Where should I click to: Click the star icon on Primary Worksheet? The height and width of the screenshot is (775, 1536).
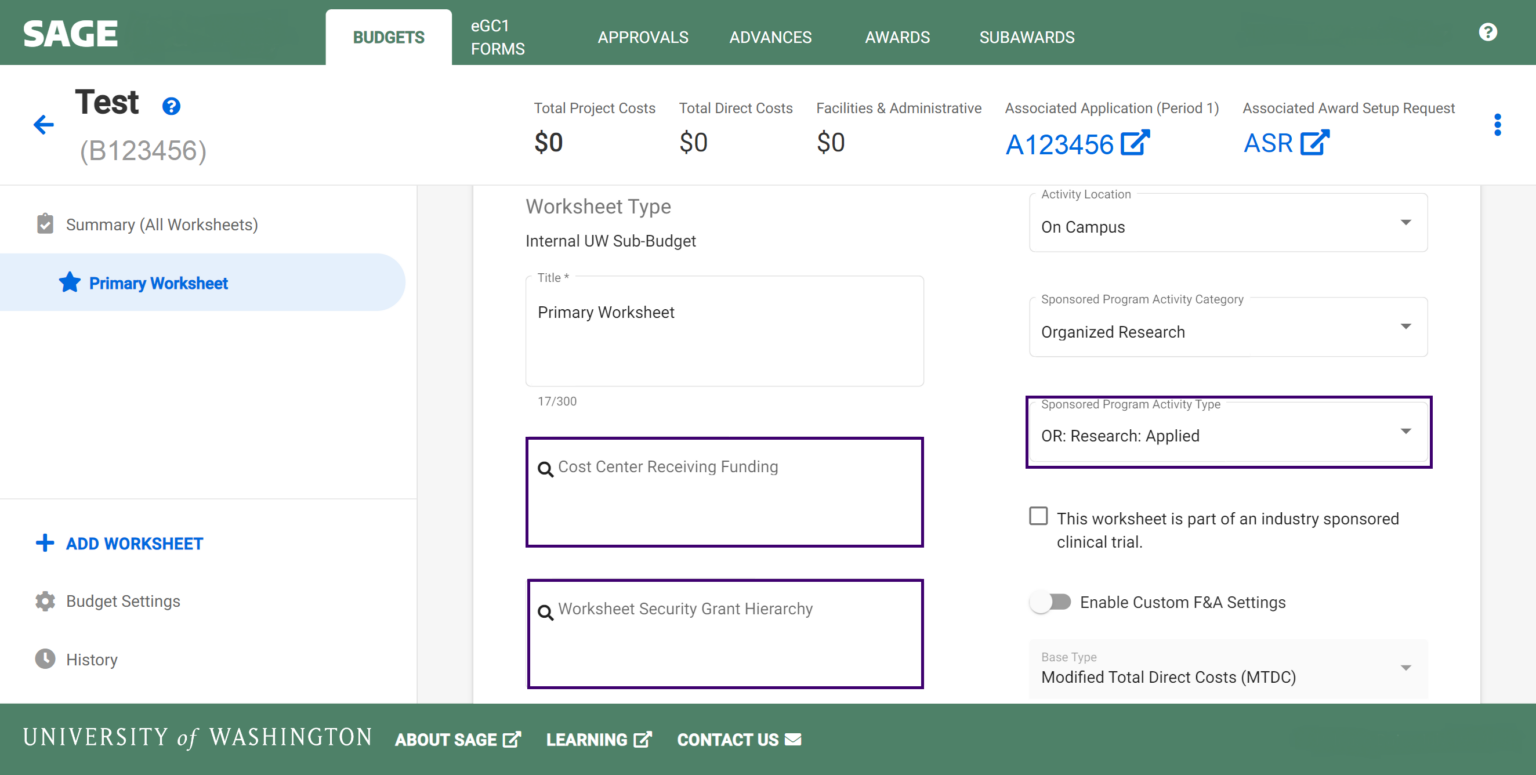pyautogui.click(x=69, y=282)
